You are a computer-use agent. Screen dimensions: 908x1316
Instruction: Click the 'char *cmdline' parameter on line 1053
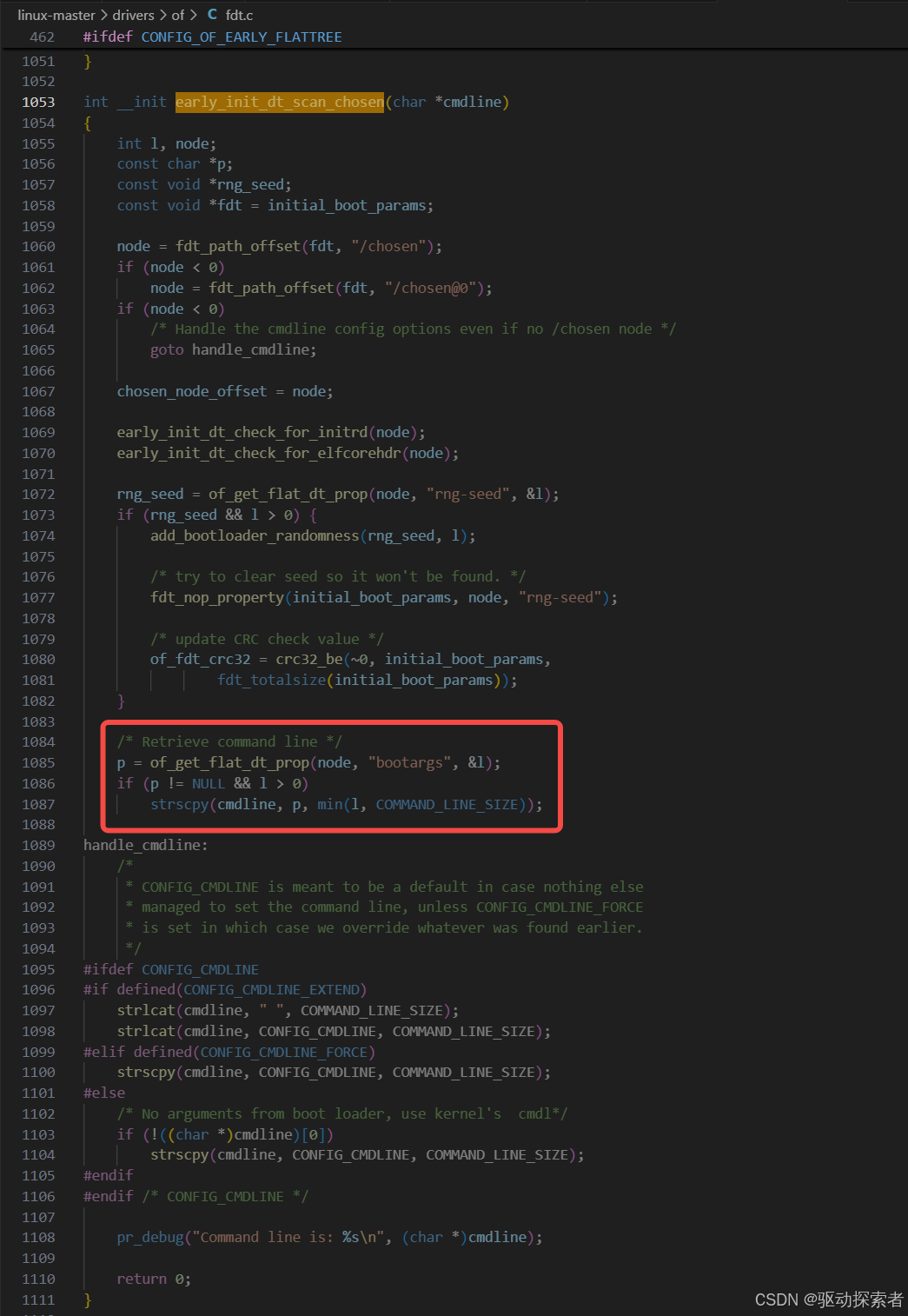pos(447,103)
